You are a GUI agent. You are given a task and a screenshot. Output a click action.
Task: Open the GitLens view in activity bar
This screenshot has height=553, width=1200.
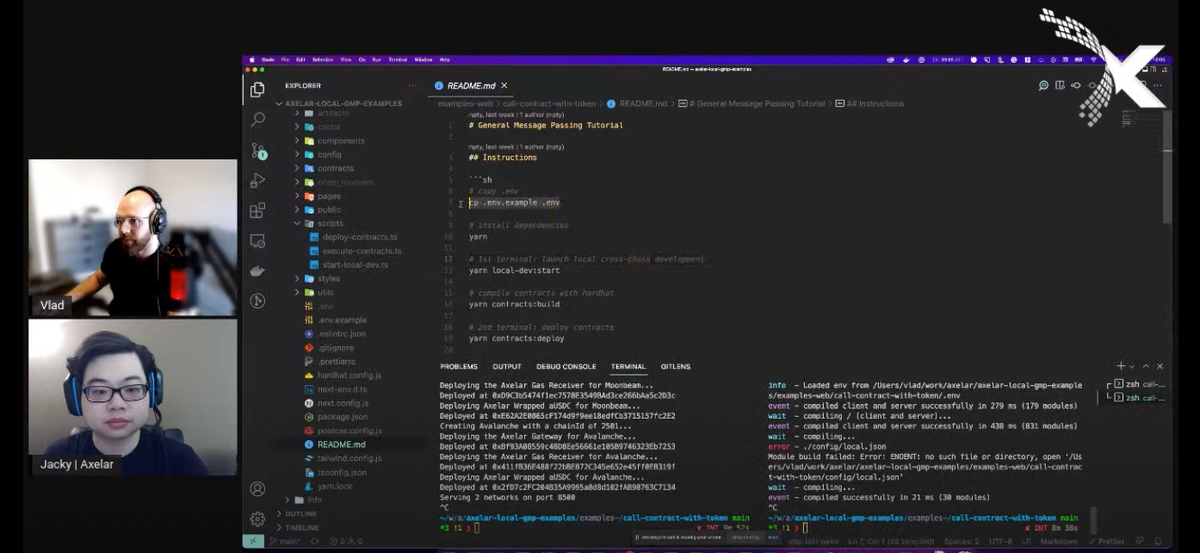(257, 301)
